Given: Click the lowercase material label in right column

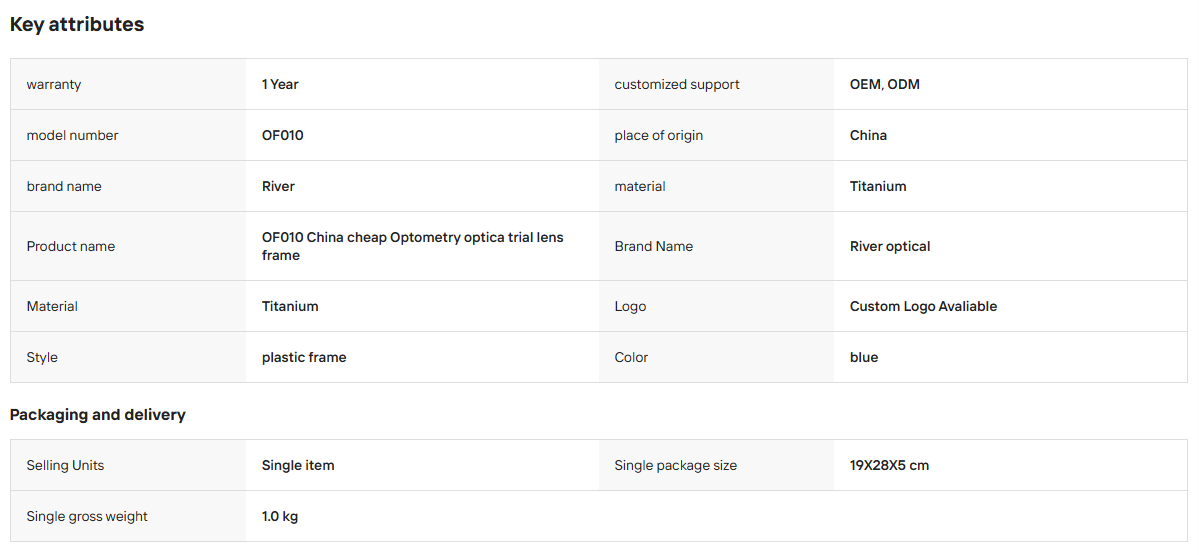Looking at the screenshot, I should pos(639,186).
